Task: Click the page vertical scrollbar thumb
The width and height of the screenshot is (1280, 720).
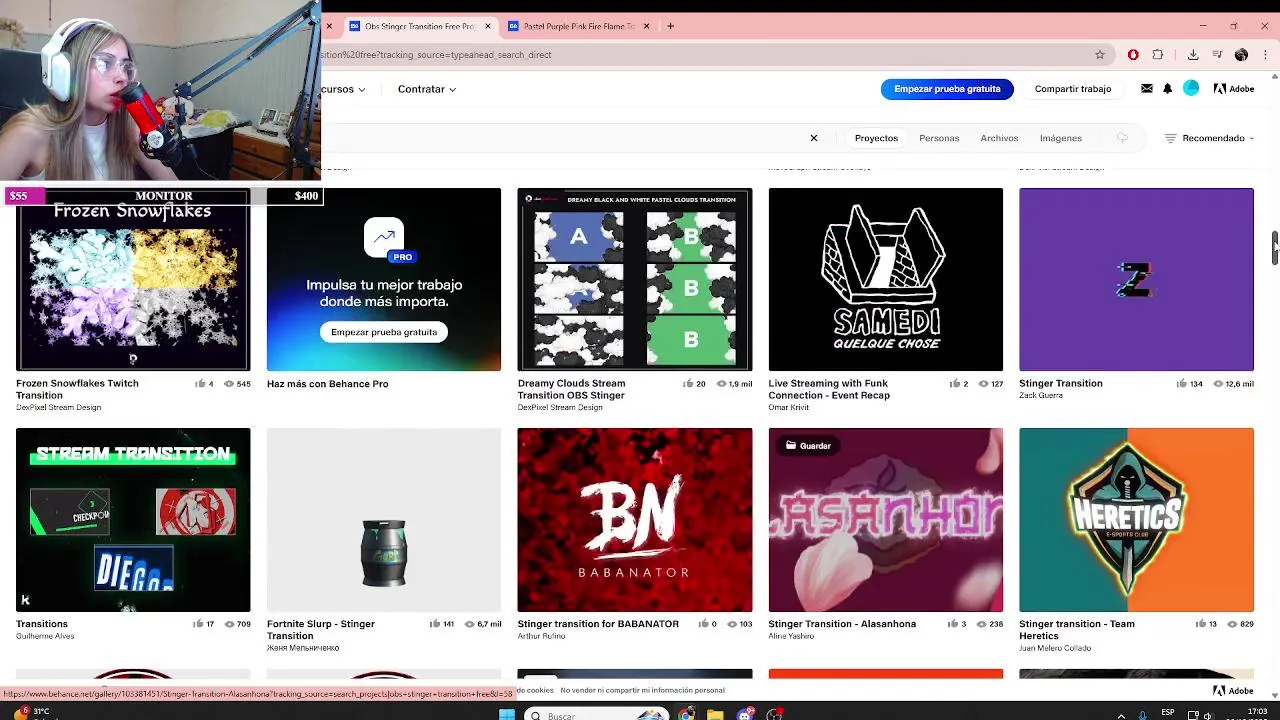Action: coord(1275,248)
